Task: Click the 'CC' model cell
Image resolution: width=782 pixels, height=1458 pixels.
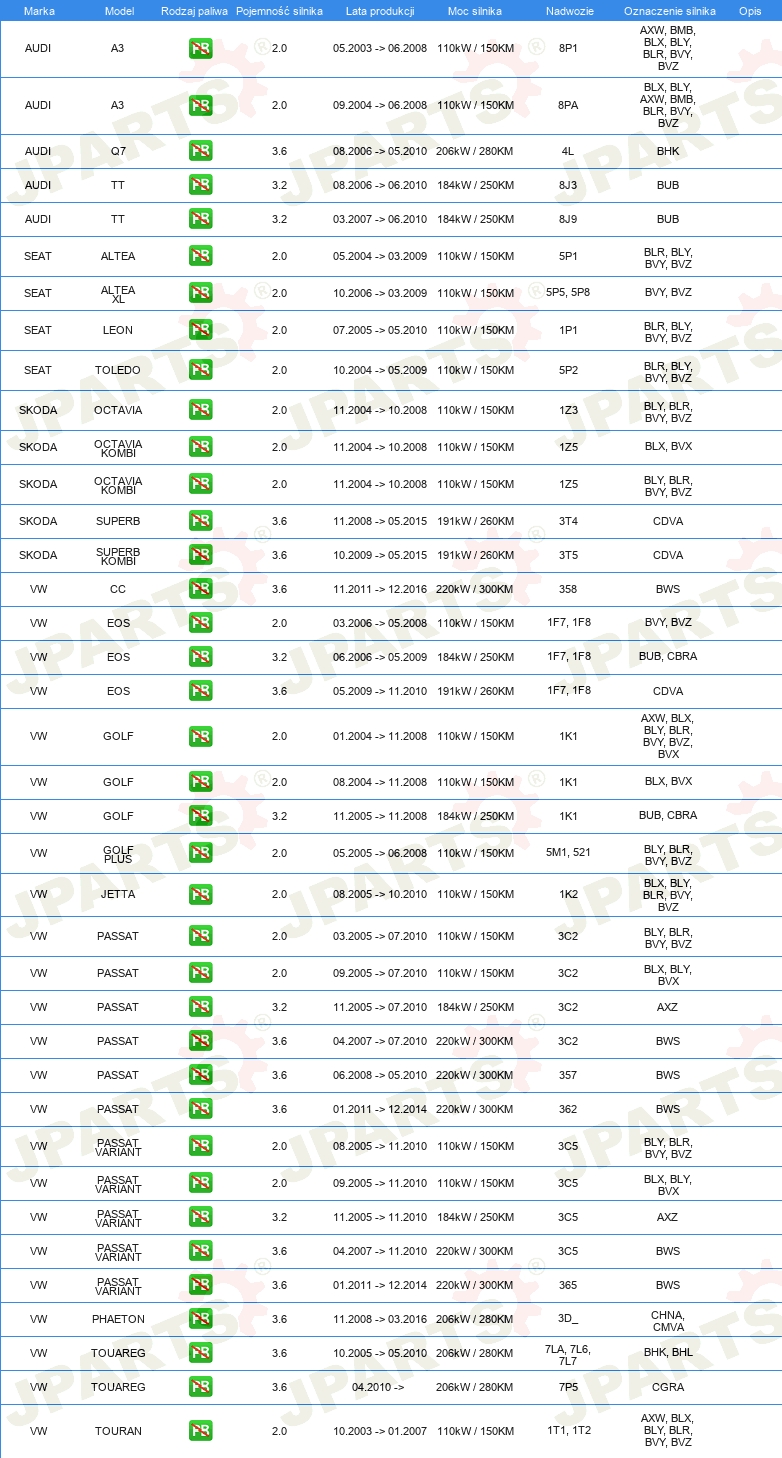Action: pos(118,589)
